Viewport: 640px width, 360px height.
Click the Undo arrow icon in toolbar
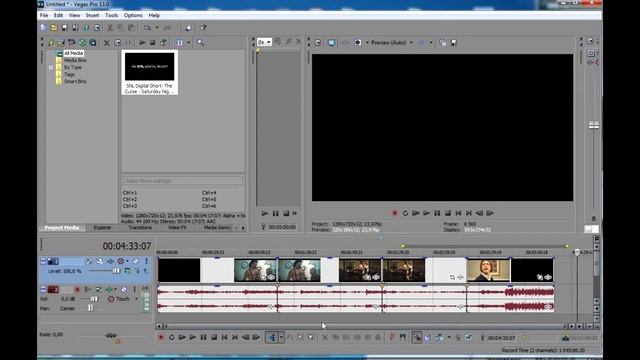(147, 28)
